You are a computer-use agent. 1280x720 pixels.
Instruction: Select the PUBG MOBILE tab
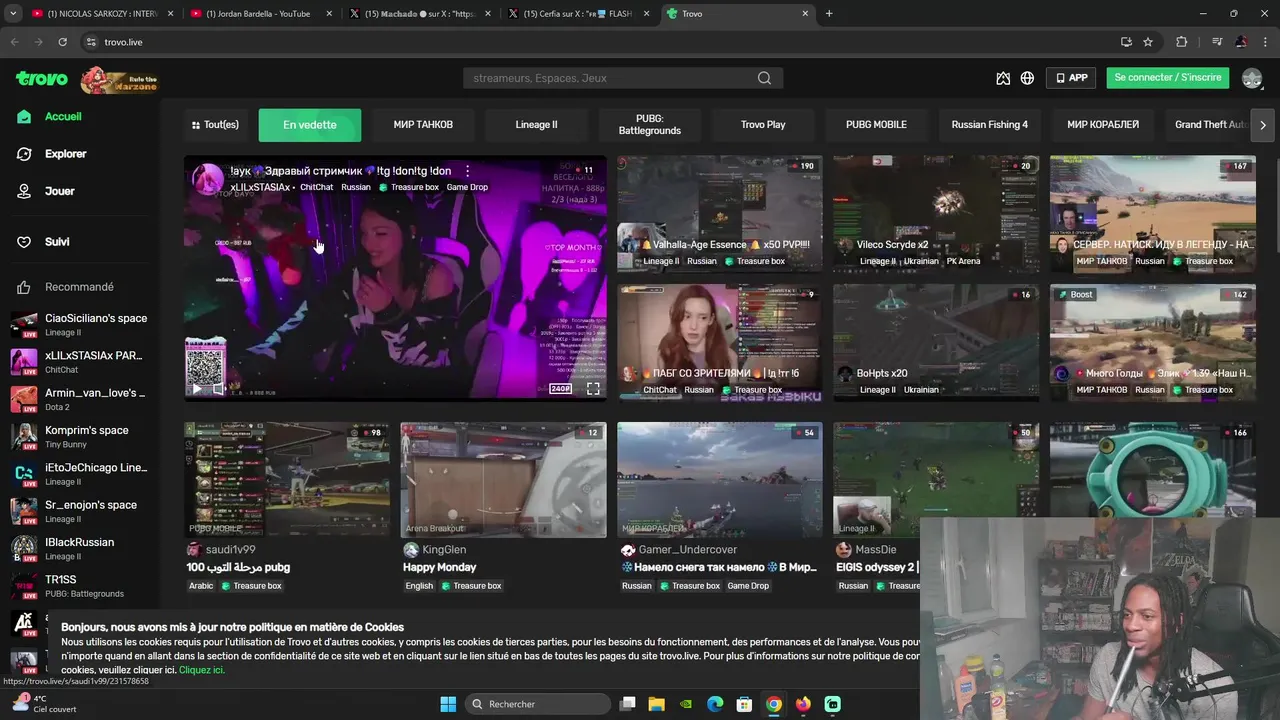click(876, 125)
